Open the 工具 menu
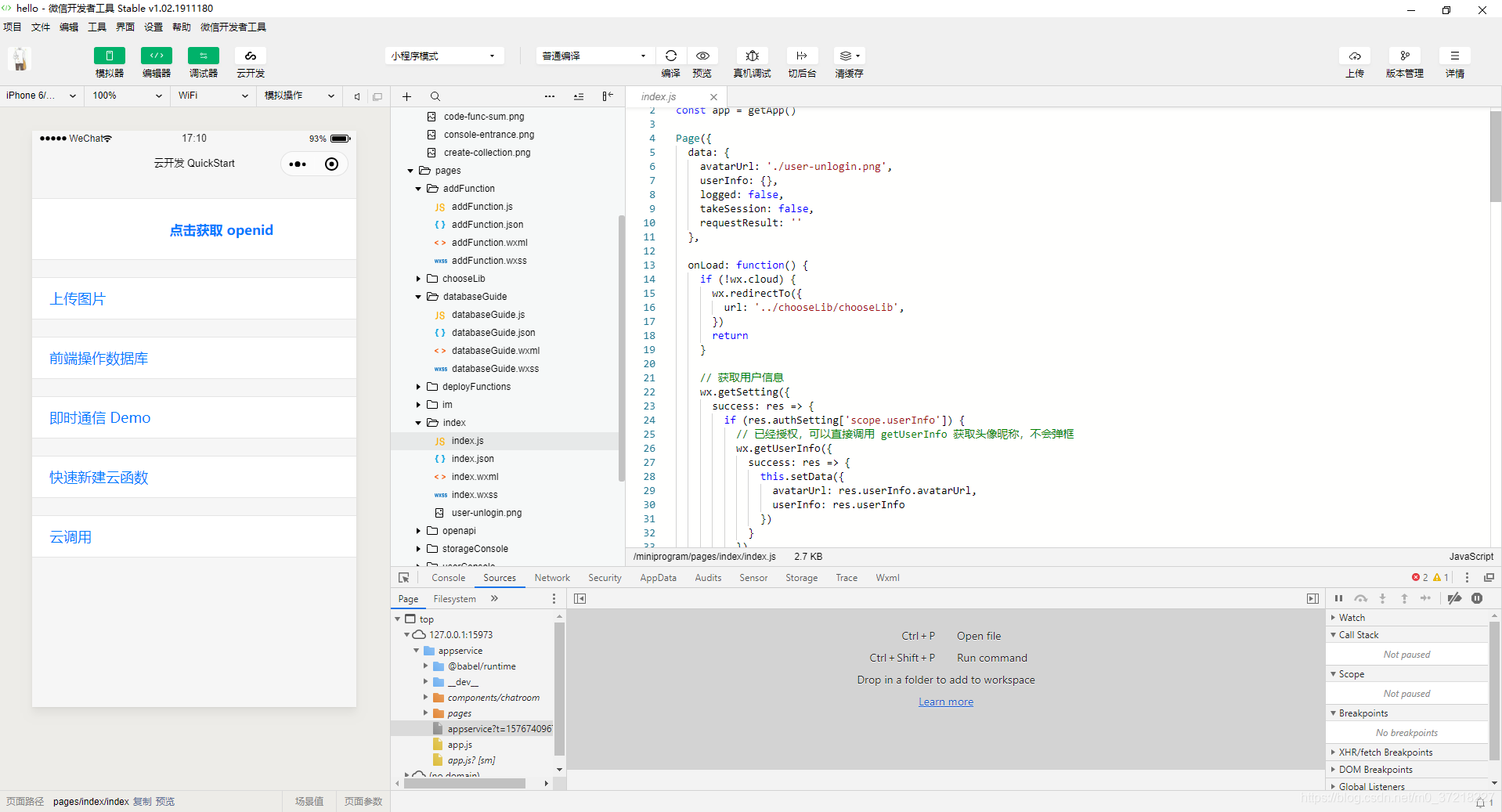The height and width of the screenshot is (812, 1502). [97, 27]
